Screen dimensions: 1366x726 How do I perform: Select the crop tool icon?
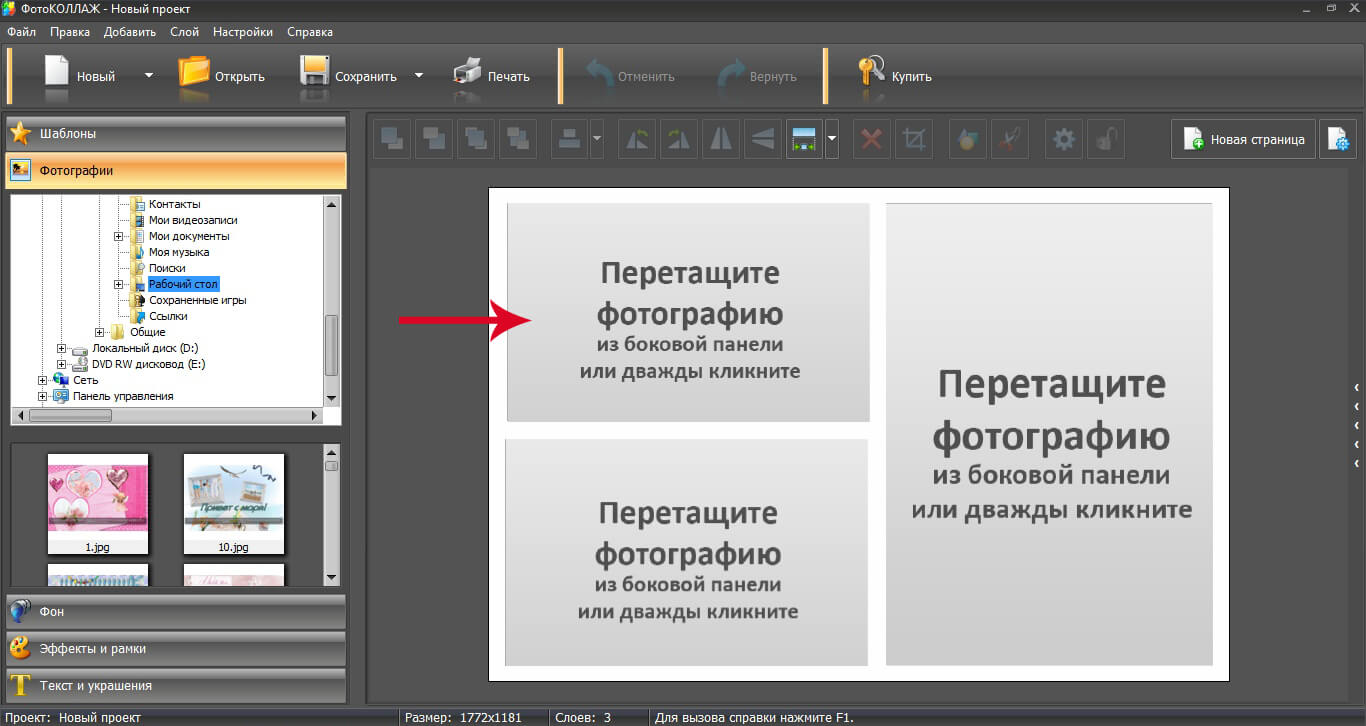[913, 139]
